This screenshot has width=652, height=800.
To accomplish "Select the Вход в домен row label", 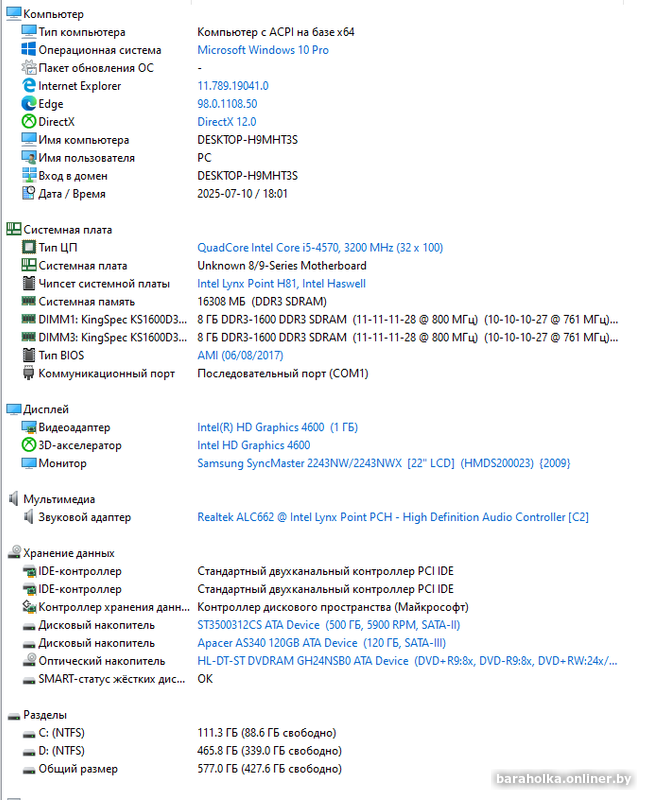I will coord(73,176).
